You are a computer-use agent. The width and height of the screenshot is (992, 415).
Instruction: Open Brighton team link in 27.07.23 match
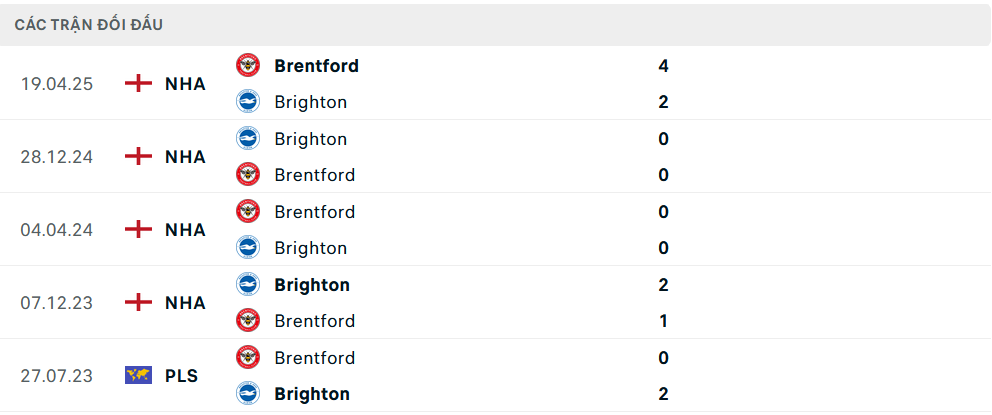[312, 394]
